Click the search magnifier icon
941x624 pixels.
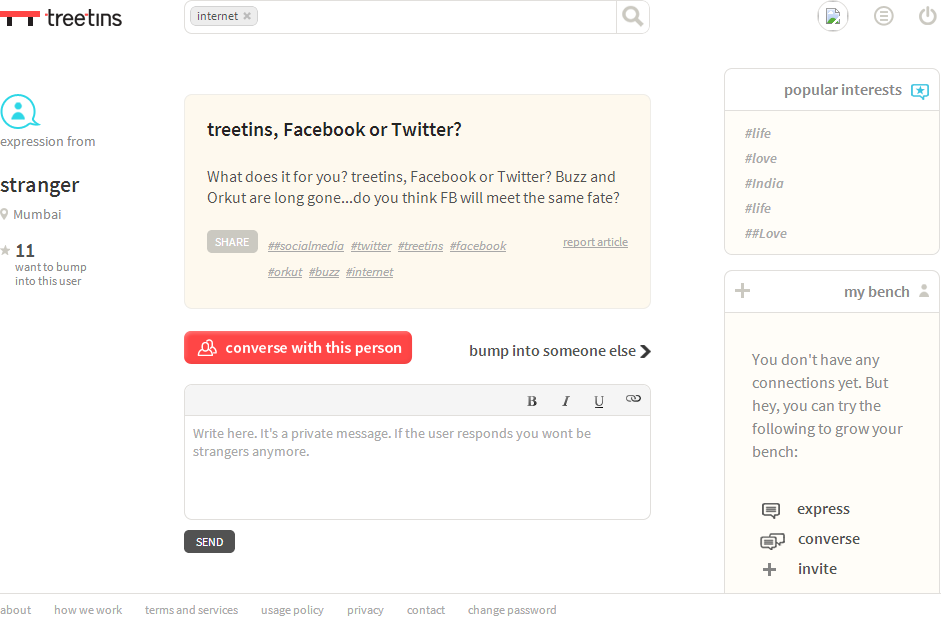[x=633, y=16]
